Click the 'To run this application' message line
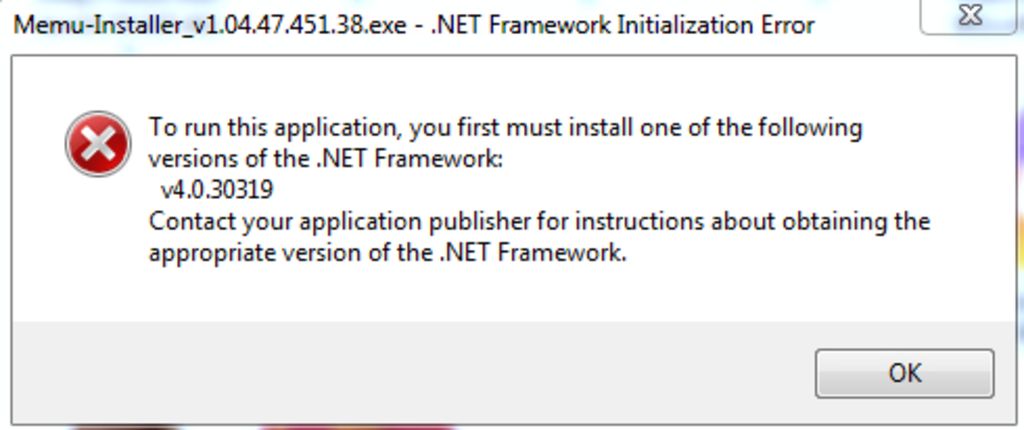This screenshot has width=1024, height=430. coord(505,127)
